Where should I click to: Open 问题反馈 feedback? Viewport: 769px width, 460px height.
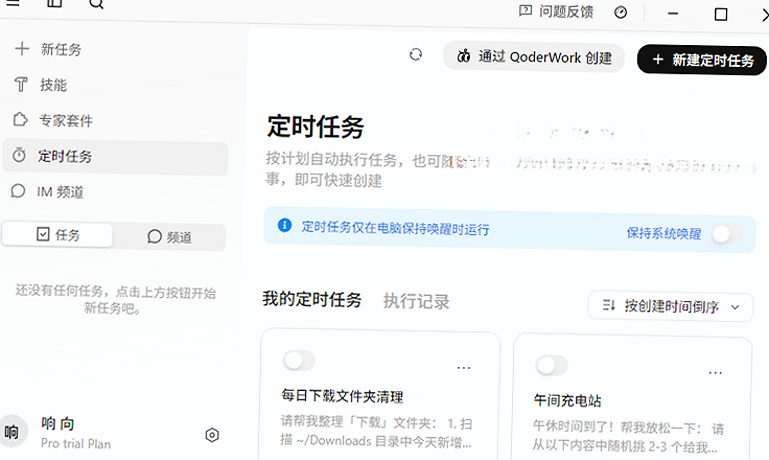[556, 11]
